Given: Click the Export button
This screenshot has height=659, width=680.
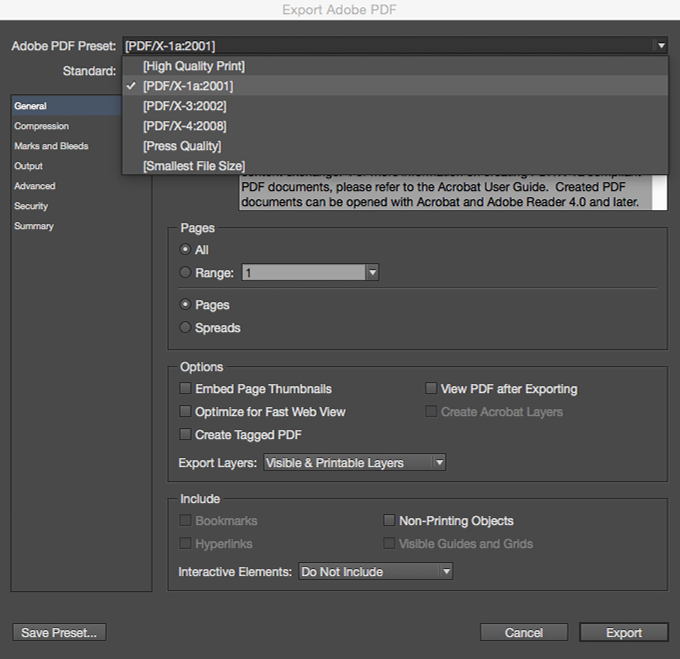Looking at the screenshot, I should pyautogui.click(x=624, y=633).
